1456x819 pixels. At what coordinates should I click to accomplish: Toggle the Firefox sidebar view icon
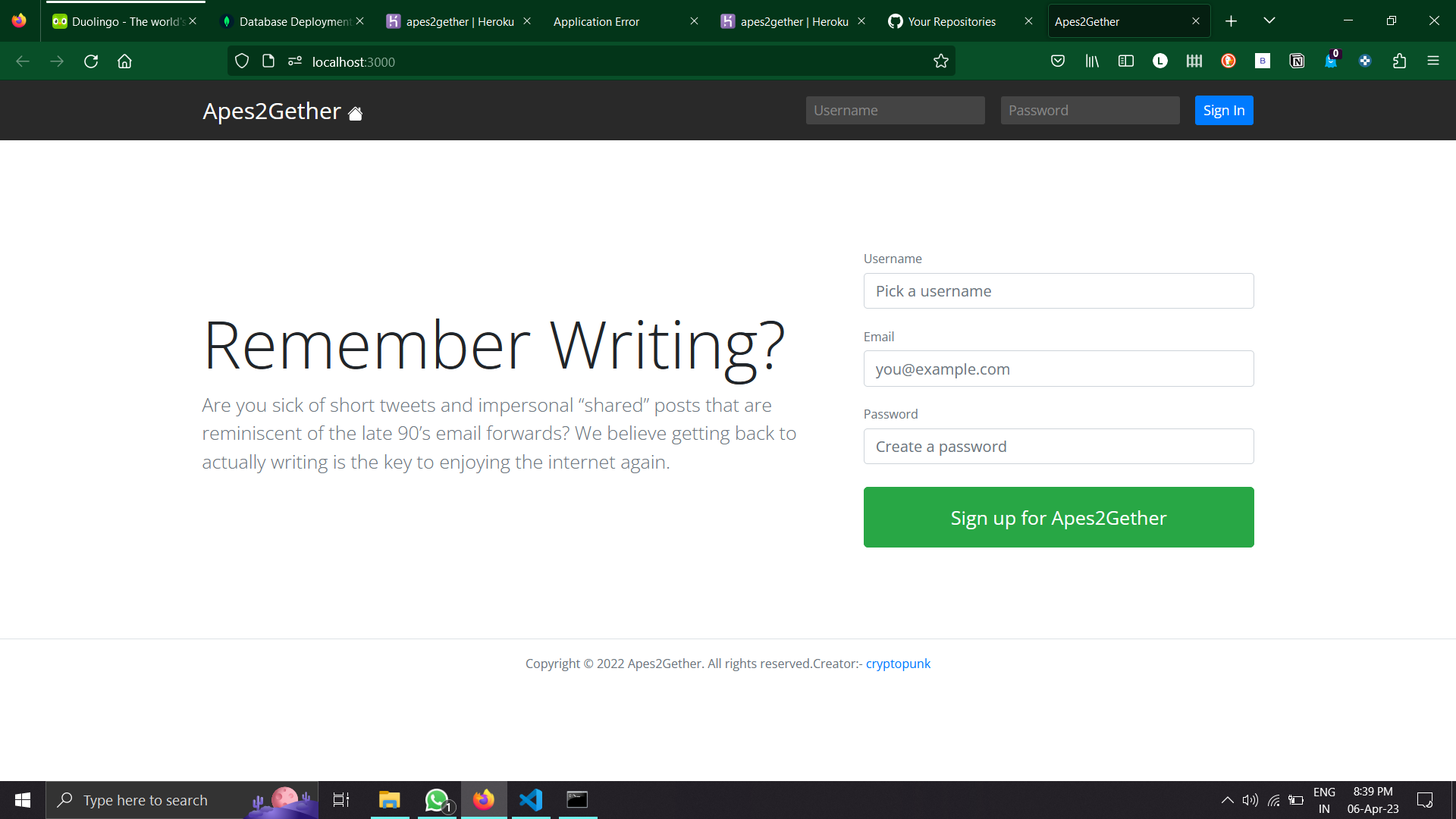coord(1126,61)
